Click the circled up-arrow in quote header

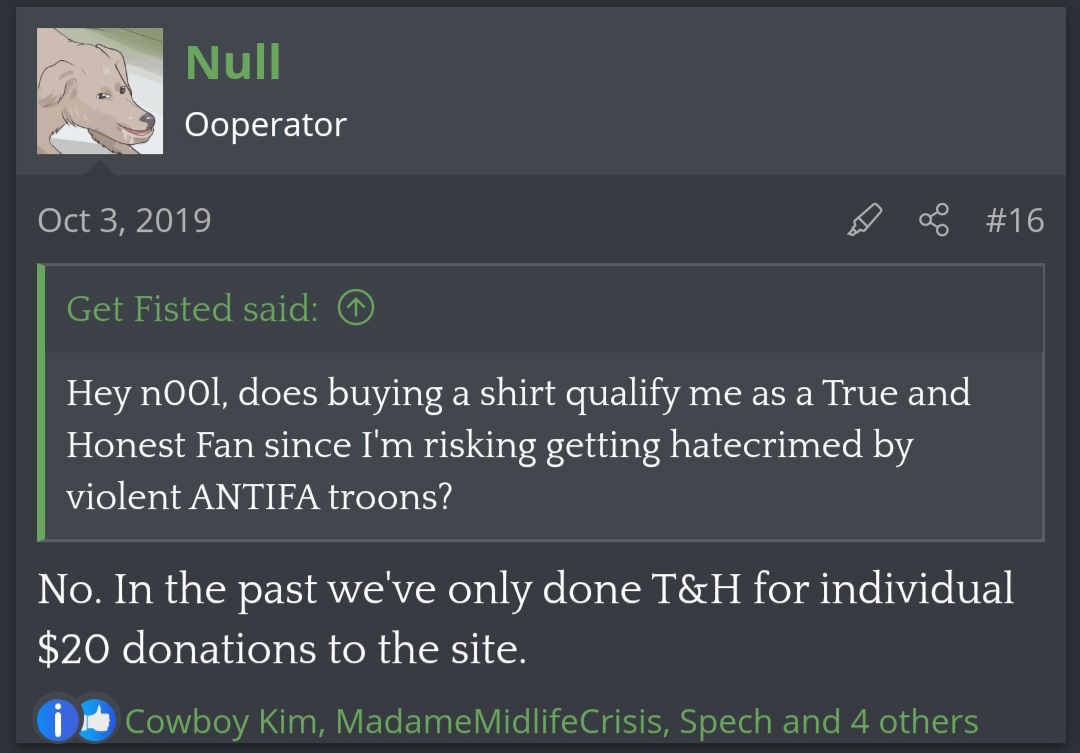[x=356, y=308]
